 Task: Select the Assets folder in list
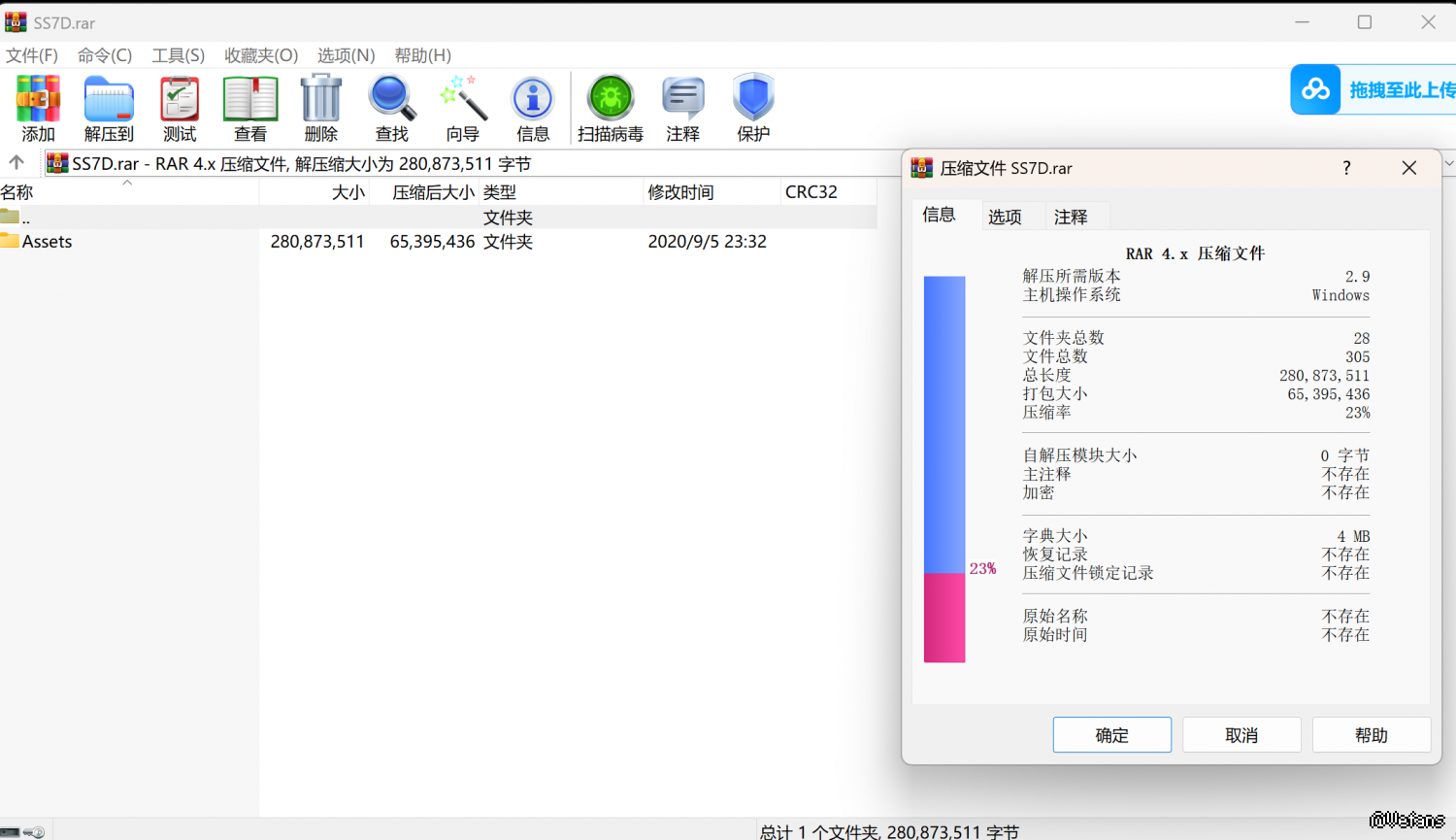click(47, 242)
